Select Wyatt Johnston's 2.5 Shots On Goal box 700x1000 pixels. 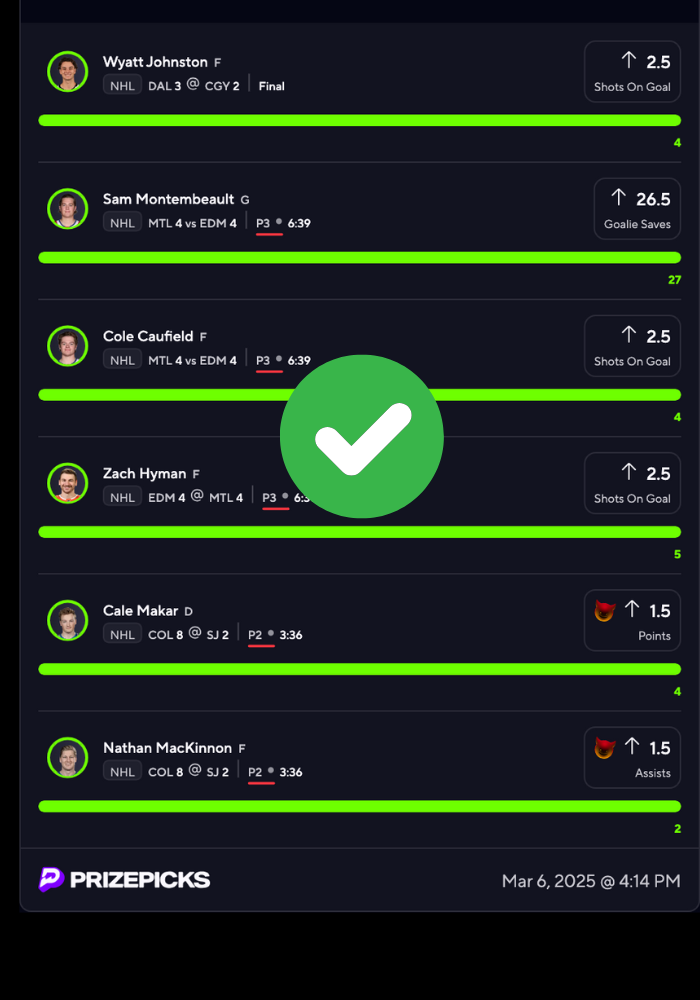tap(632, 71)
